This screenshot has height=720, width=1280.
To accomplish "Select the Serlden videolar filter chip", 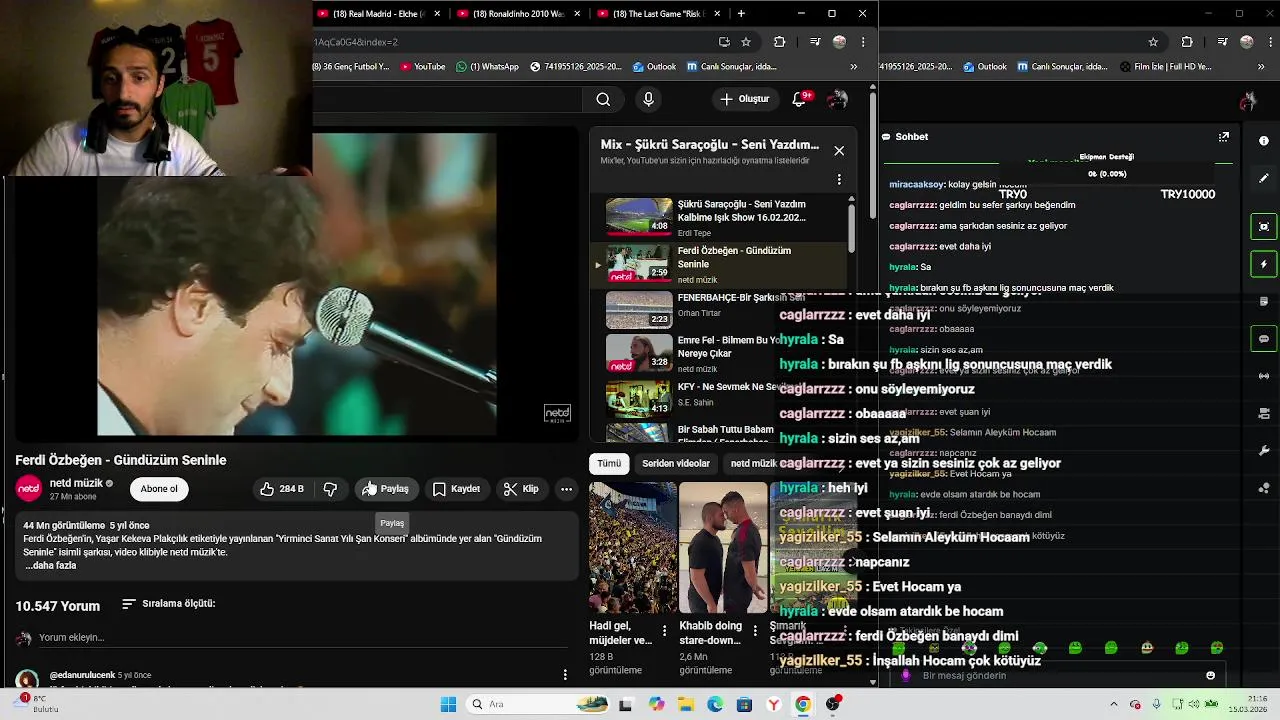I will click(x=676, y=464).
